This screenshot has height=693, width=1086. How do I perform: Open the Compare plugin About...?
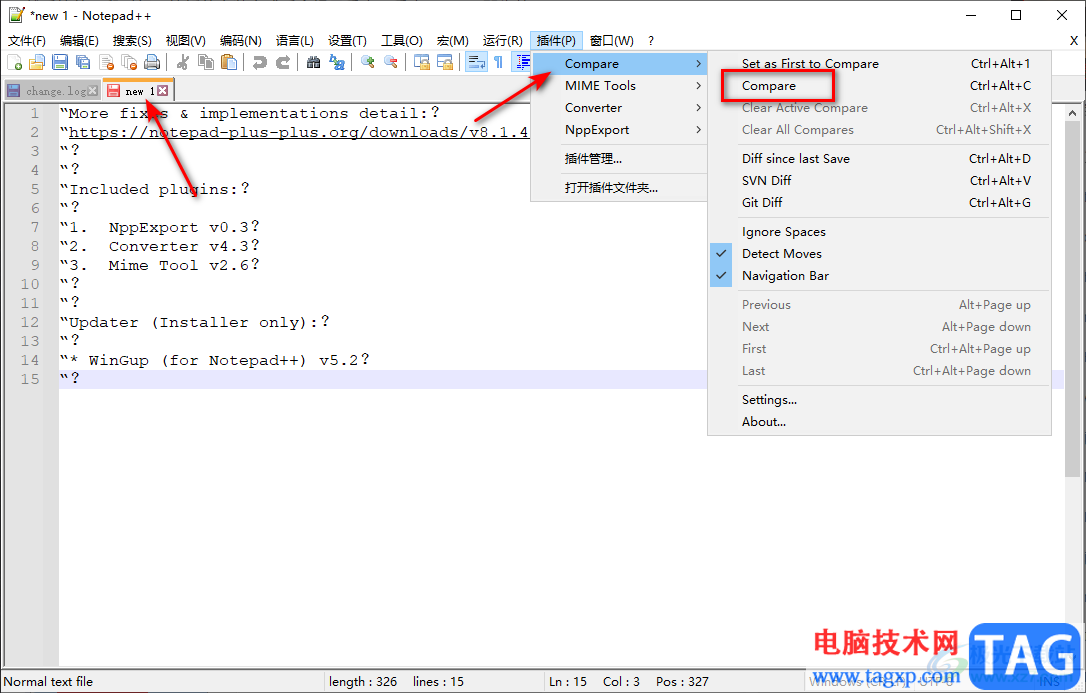(x=879, y=422)
